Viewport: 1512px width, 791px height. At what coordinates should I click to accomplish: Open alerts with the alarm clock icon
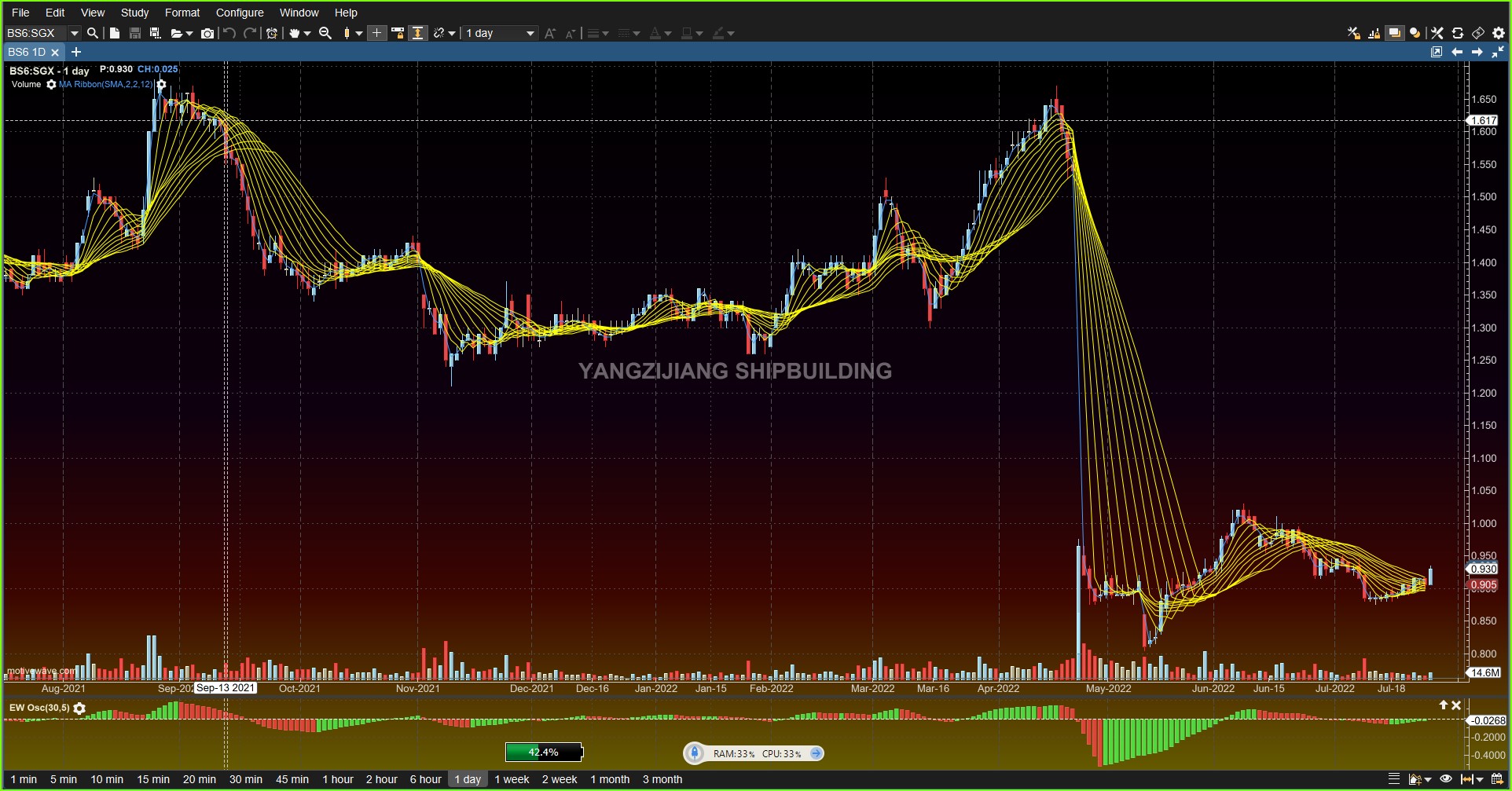(x=272, y=33)
